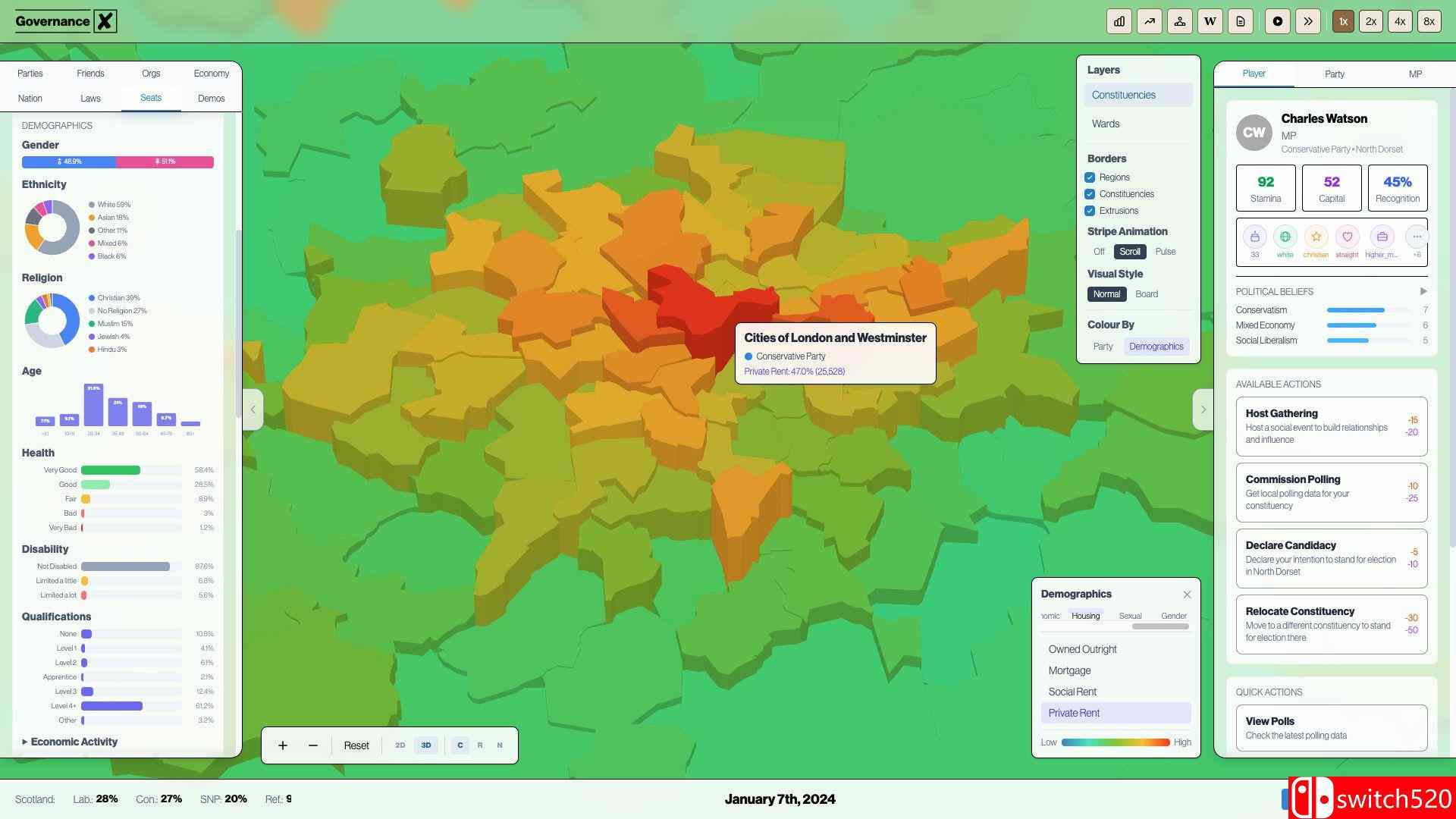
Task: Open the Orgs tab
Action: (x=151, y=74)
